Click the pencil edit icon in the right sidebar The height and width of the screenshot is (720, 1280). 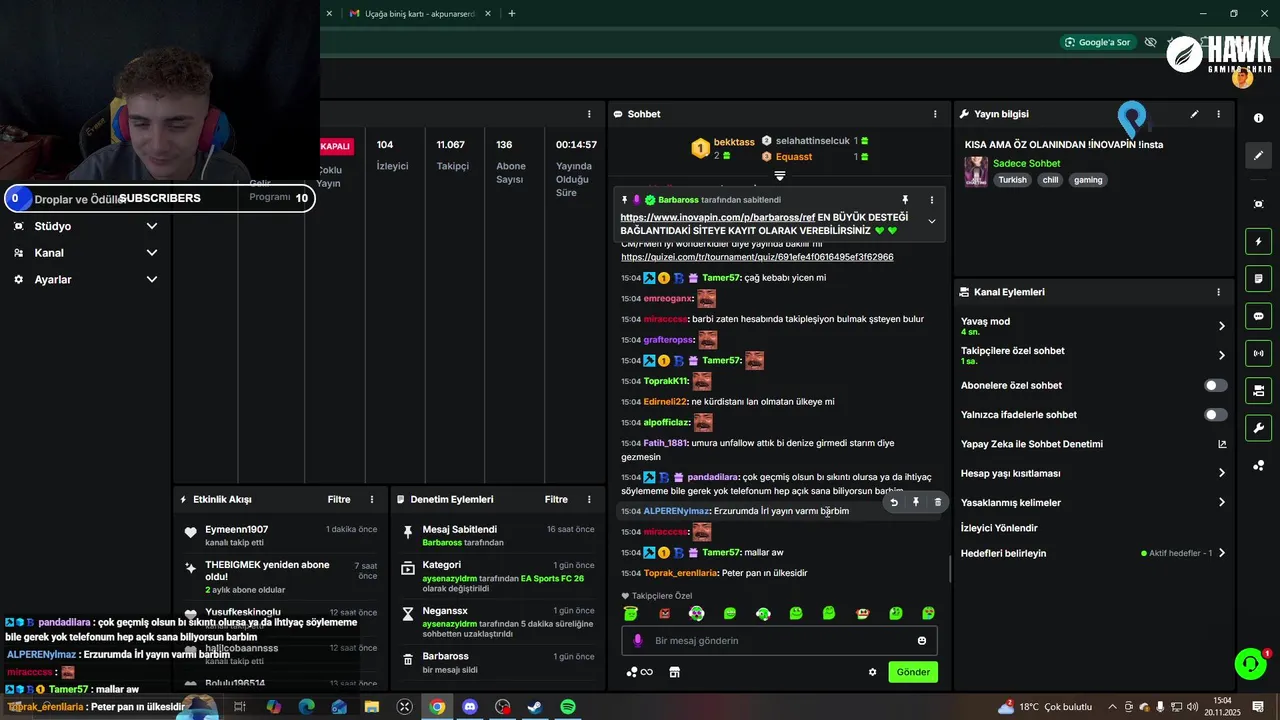1258,155
